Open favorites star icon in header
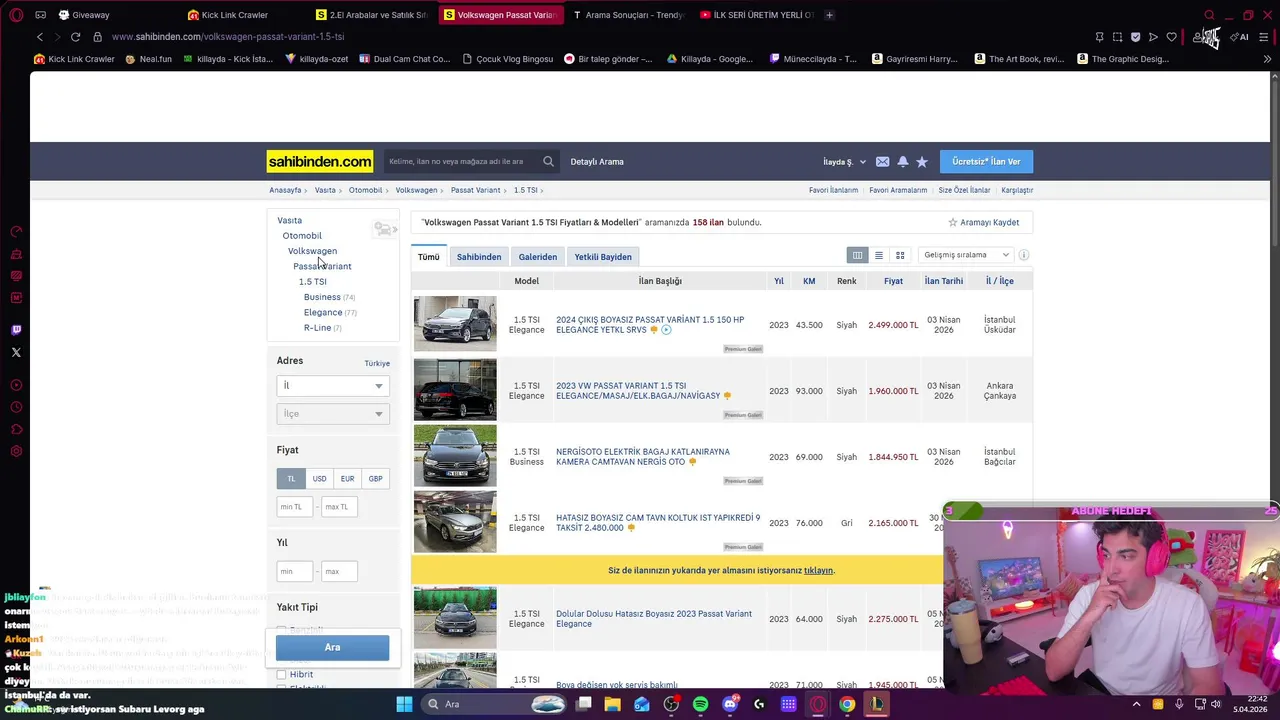1280x720 pixels. pos(922,162)
